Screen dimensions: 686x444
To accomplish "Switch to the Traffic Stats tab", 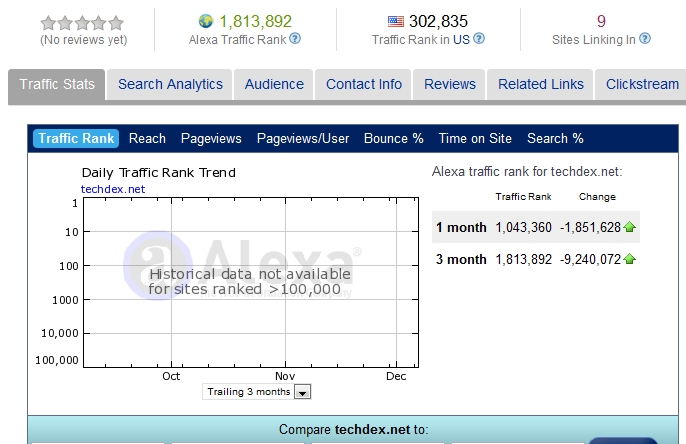I will pyautogui.click(x=57, y=84).
